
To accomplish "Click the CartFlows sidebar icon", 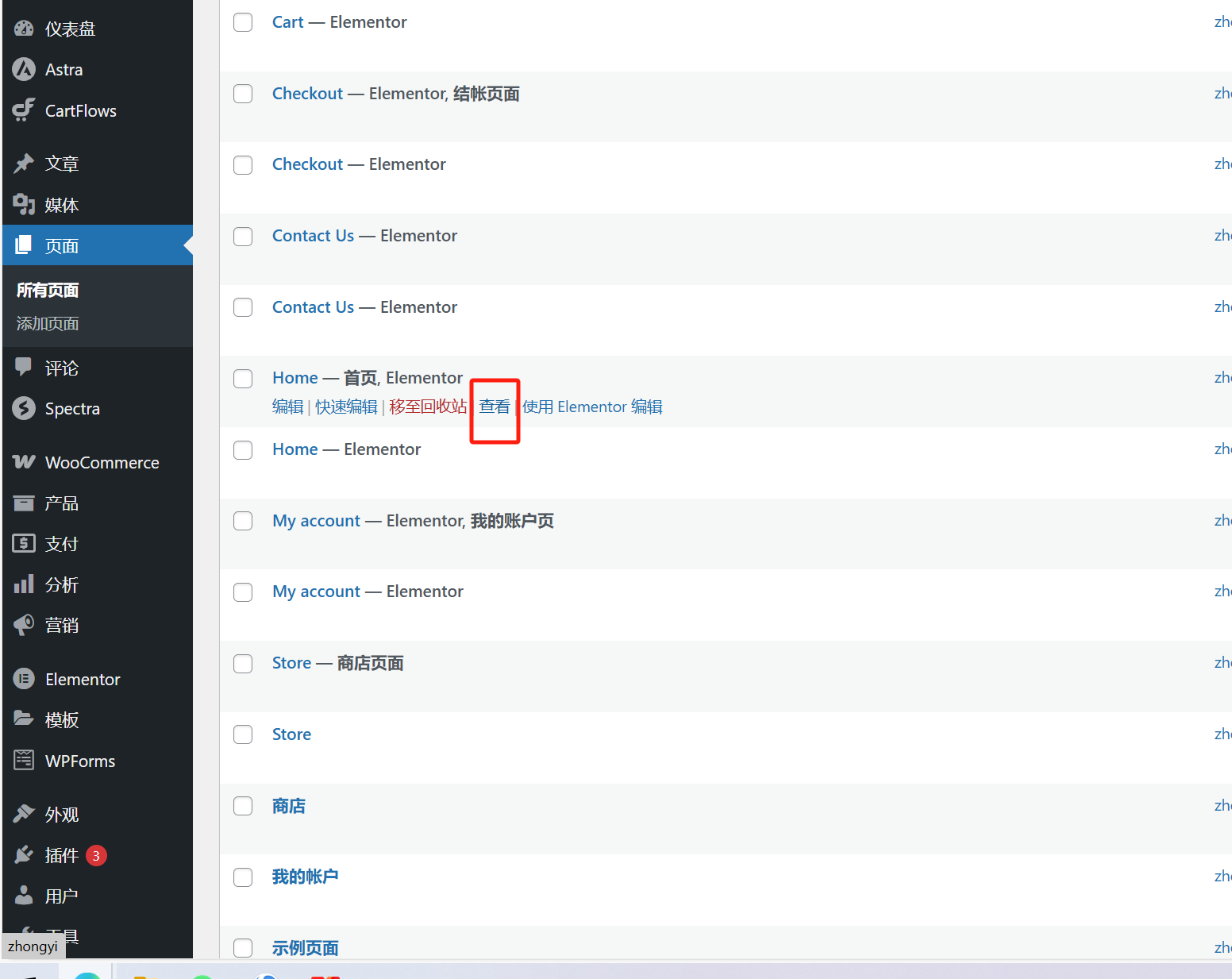I will (x=24, y=110).
